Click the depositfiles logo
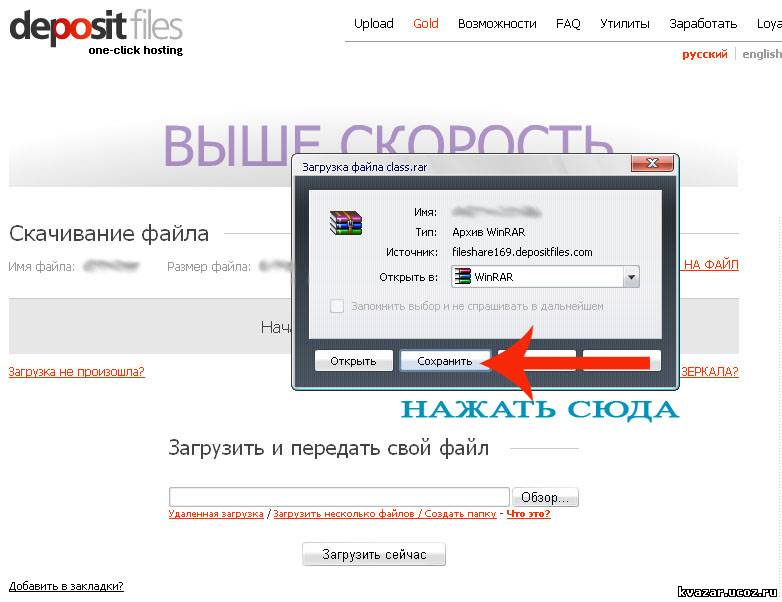The height and width of the screenshot is (602, 782). [96, 31]
